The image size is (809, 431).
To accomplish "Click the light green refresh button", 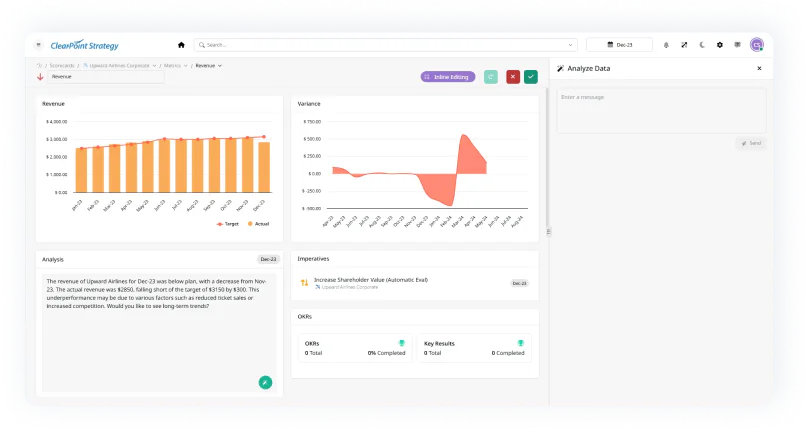I will click(x=491, y=77).
